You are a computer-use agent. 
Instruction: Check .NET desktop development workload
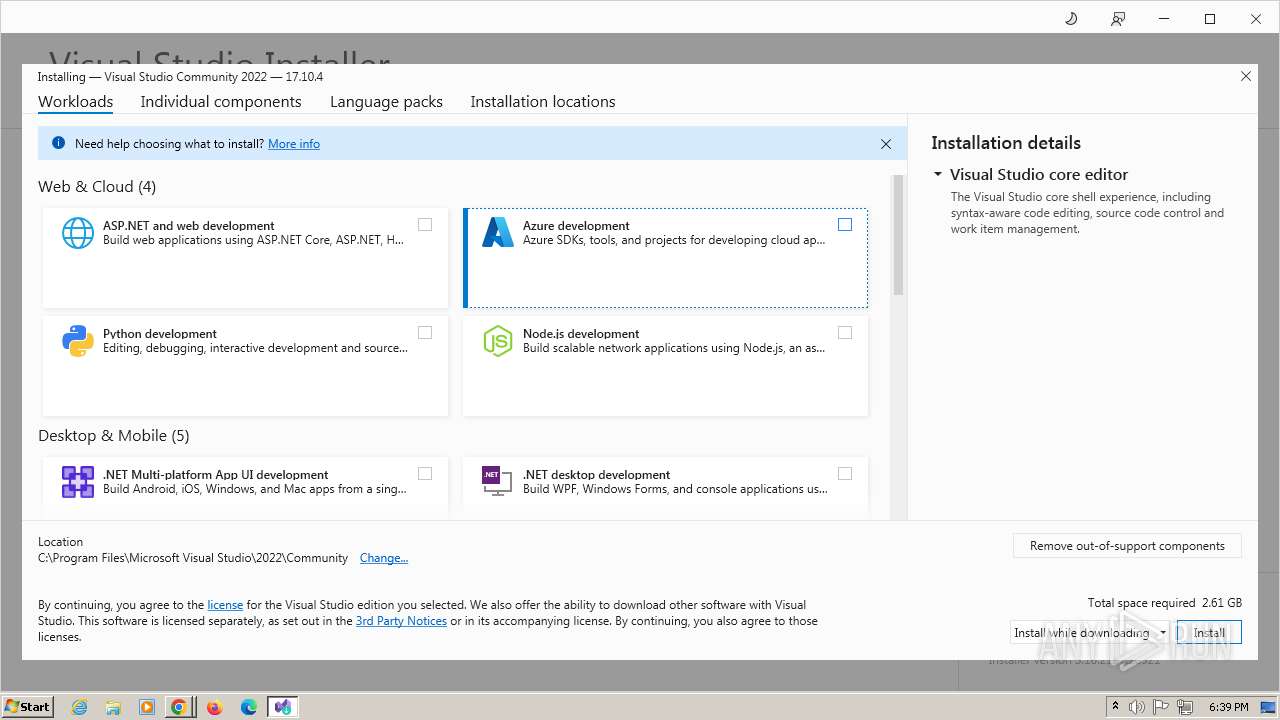tap(845, 474)
